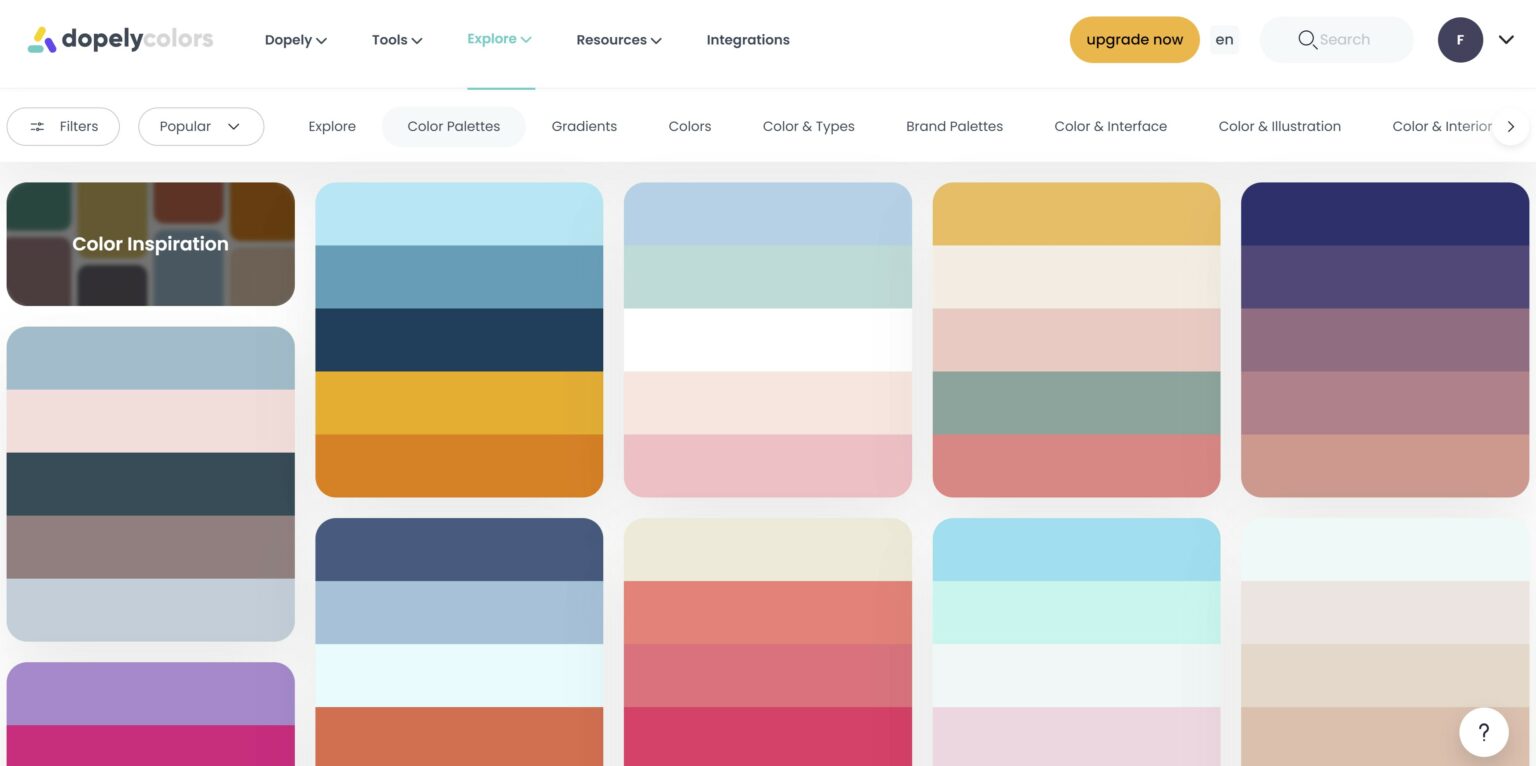Open the Integrations page

click(x=747, y=40)
